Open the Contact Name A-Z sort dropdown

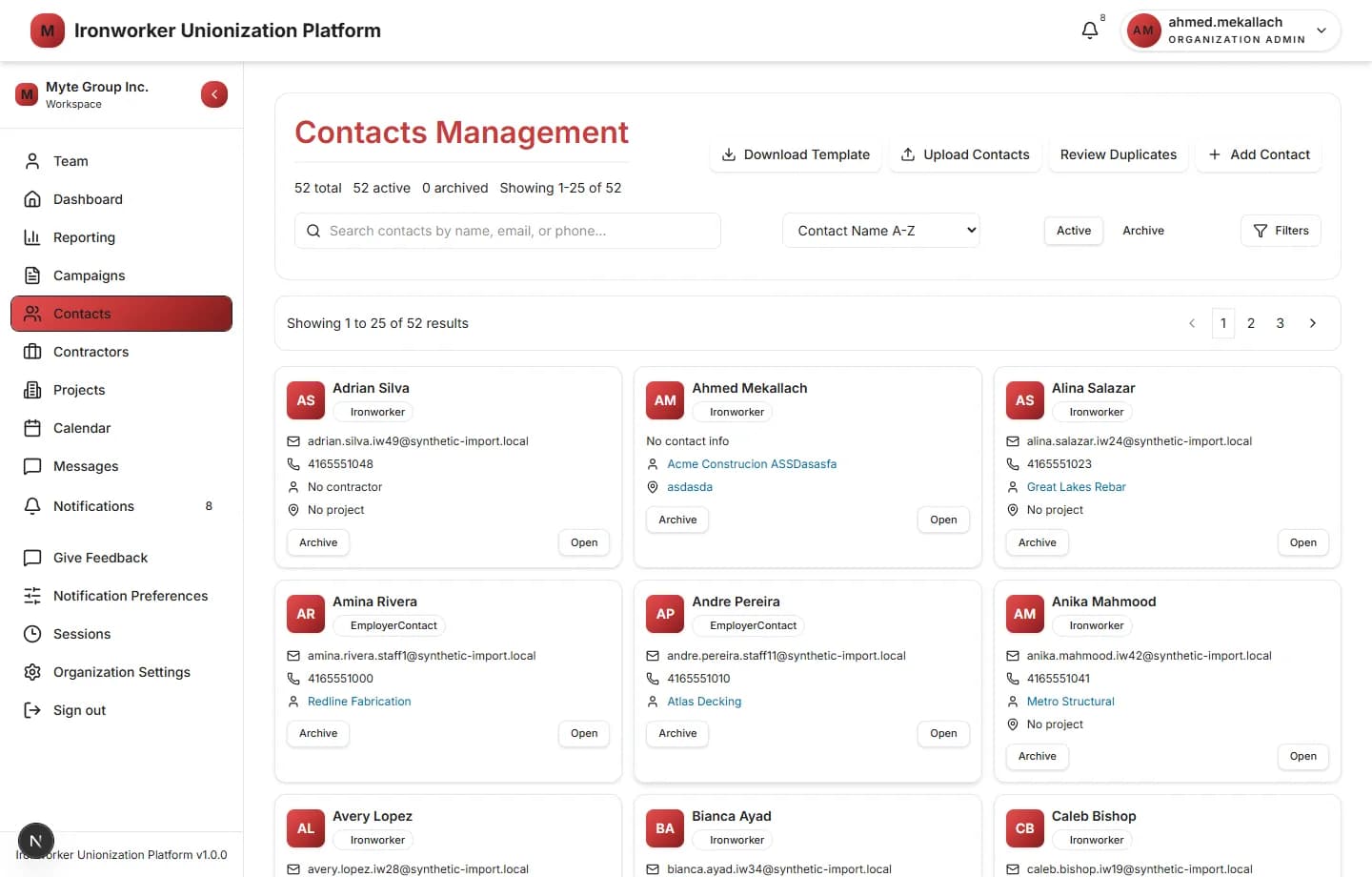[881, 231]
